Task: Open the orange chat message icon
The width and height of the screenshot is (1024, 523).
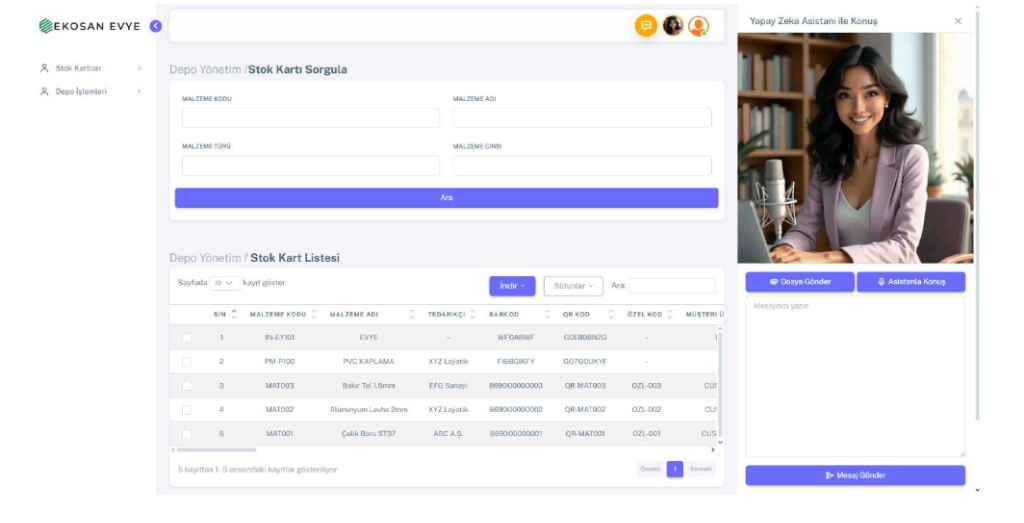Action: (x=646, y=26)
